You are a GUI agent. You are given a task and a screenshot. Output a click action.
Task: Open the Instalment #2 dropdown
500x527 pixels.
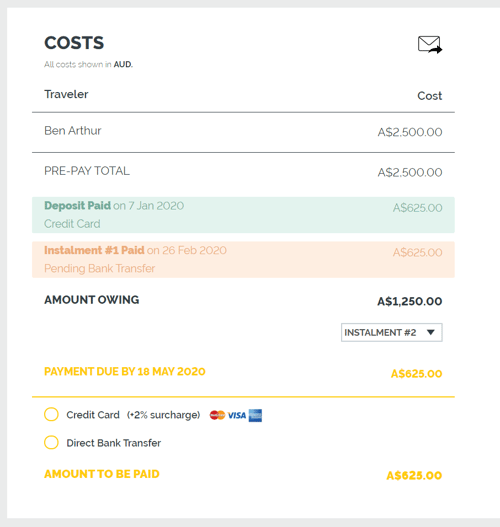(391, 332)
